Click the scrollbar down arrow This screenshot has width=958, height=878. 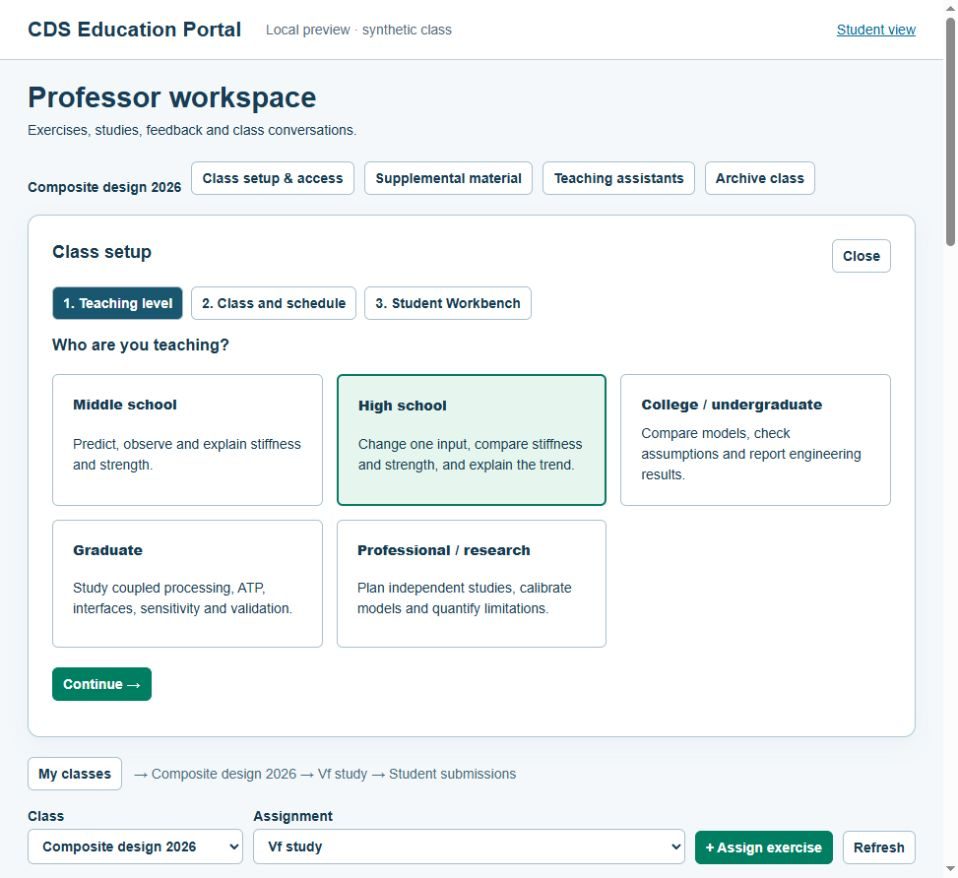pos(951,869)
